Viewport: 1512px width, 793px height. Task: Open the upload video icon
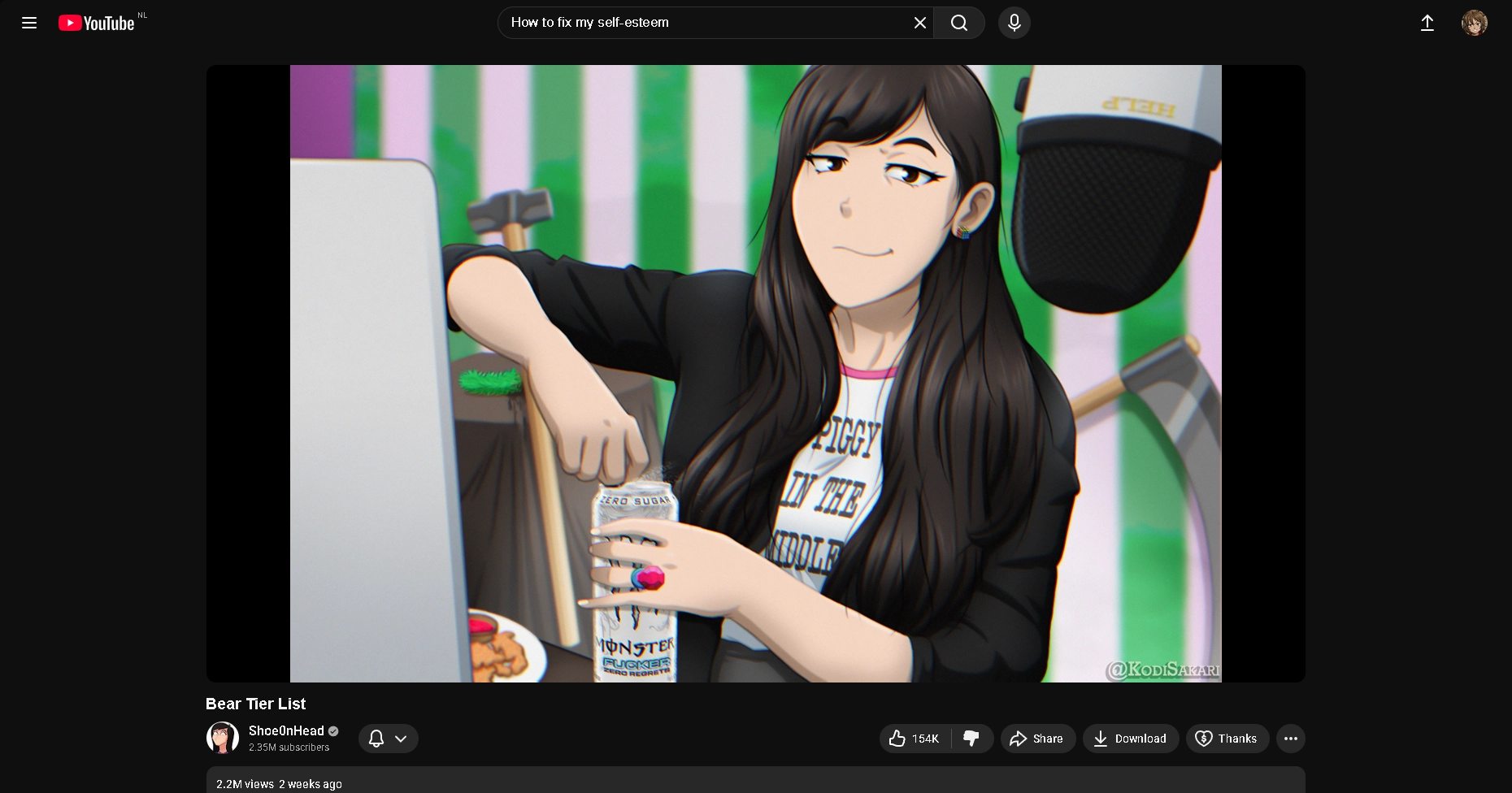(x=1427, y=23)
